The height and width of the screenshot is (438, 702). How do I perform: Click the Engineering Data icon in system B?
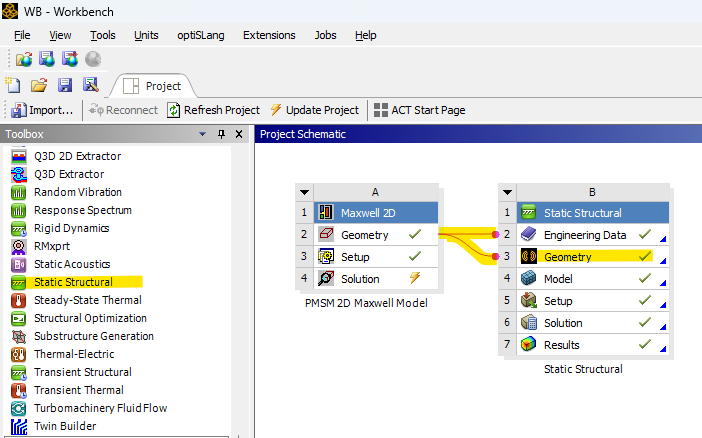[529, 235]
